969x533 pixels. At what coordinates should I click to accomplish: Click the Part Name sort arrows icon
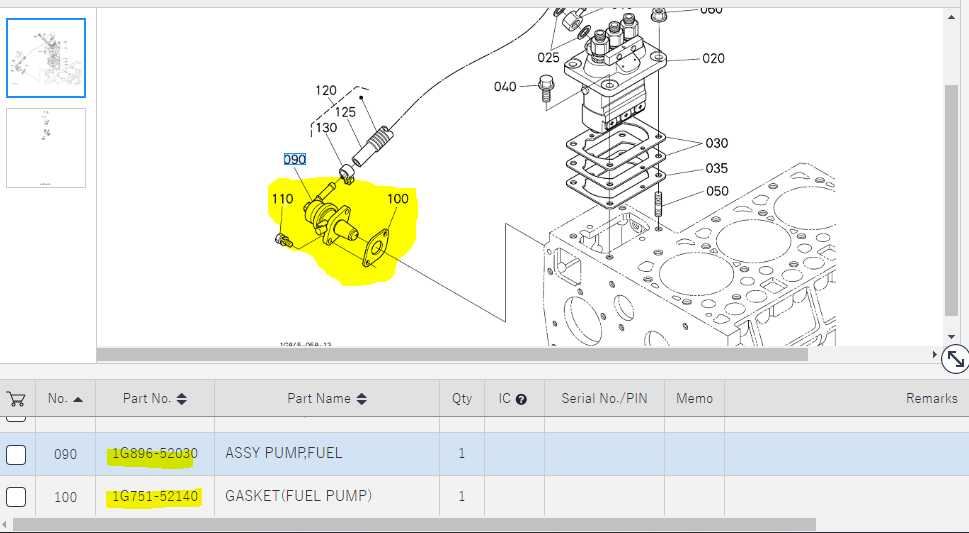[361, 399]
